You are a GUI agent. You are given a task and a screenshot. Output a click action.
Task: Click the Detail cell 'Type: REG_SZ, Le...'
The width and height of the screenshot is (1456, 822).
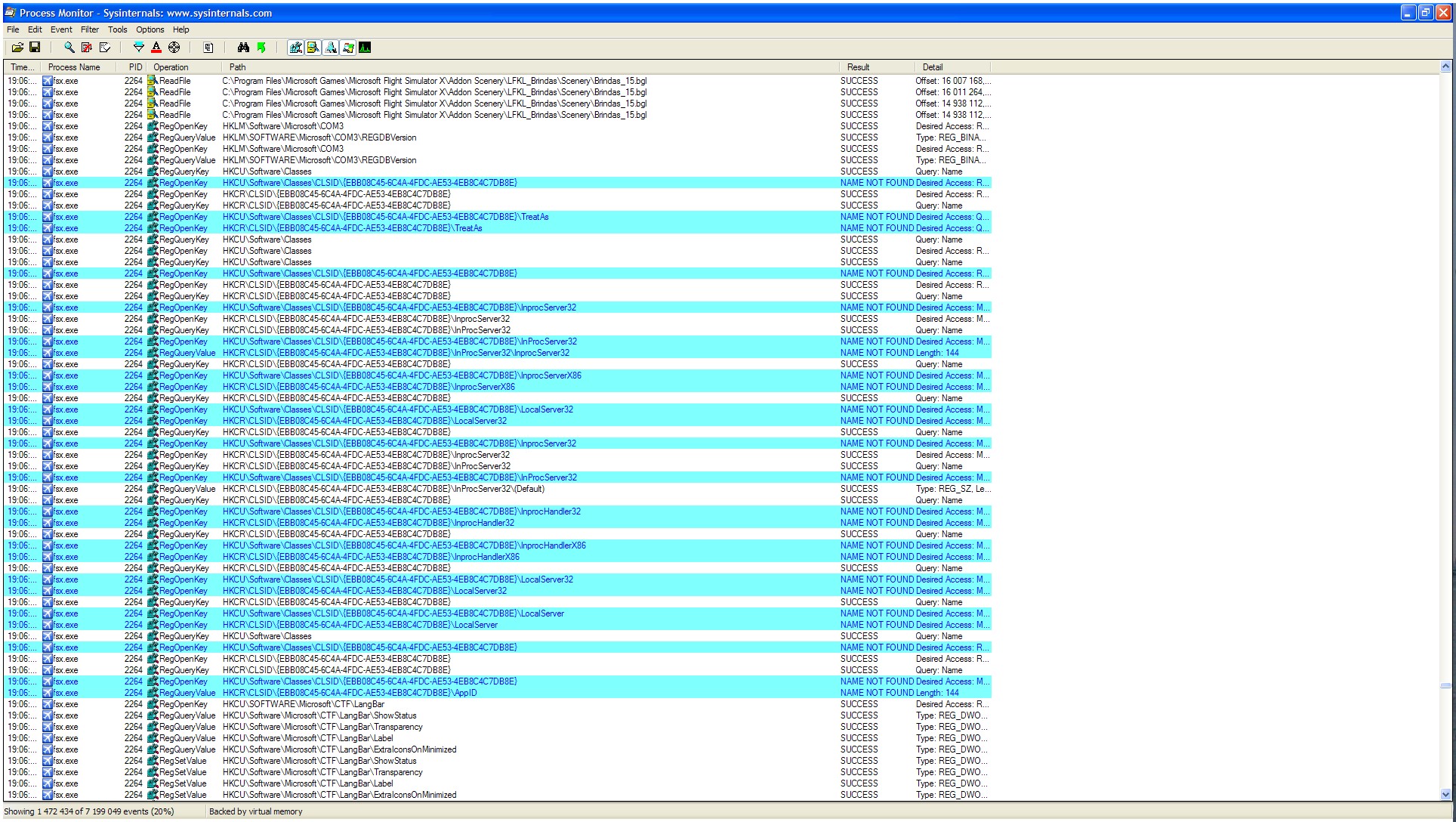pos(953,489)
